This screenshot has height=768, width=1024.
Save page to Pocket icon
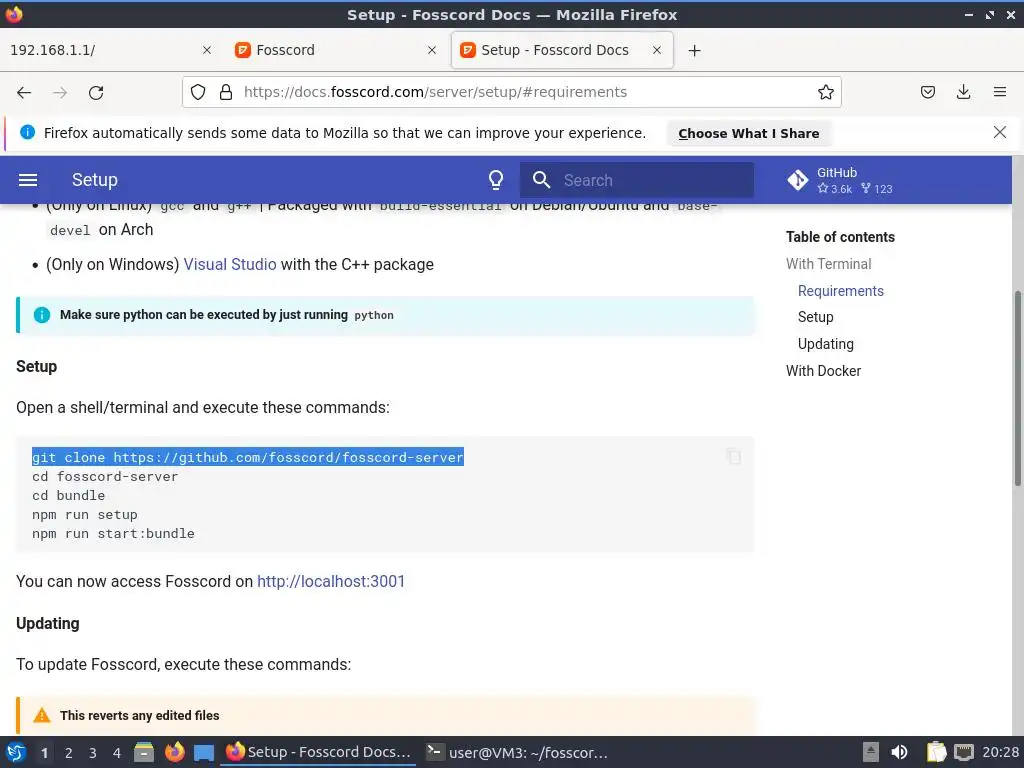click(x=927, y=92)
